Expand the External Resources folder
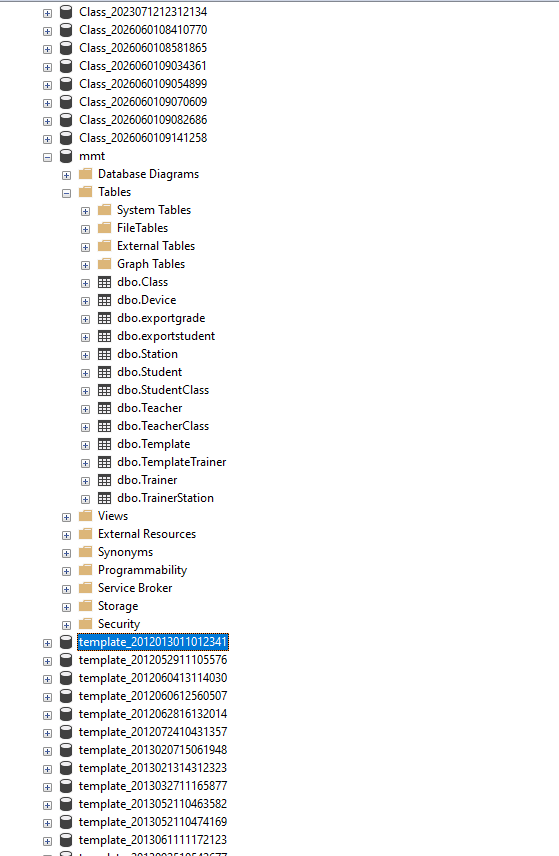The image size is (559, 856). [x=67, y=536]
